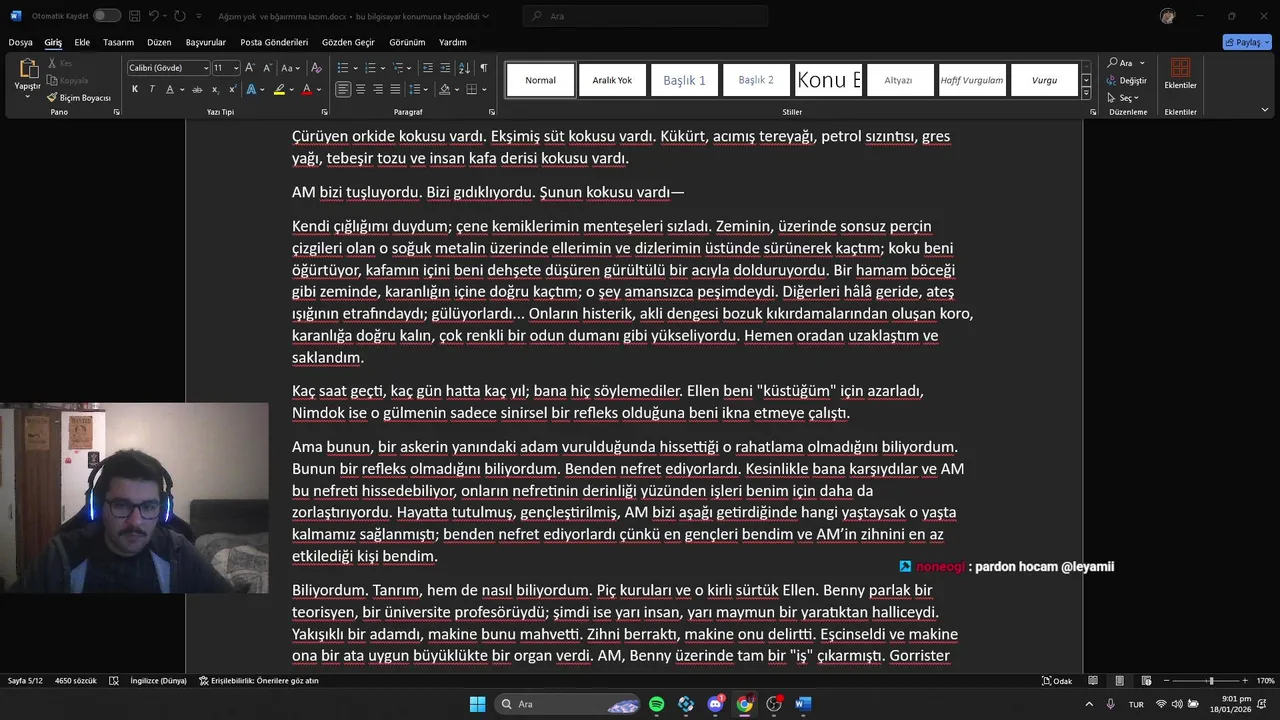
Task: Apply the Aralık Yok style
Action: tap(612, 80)
